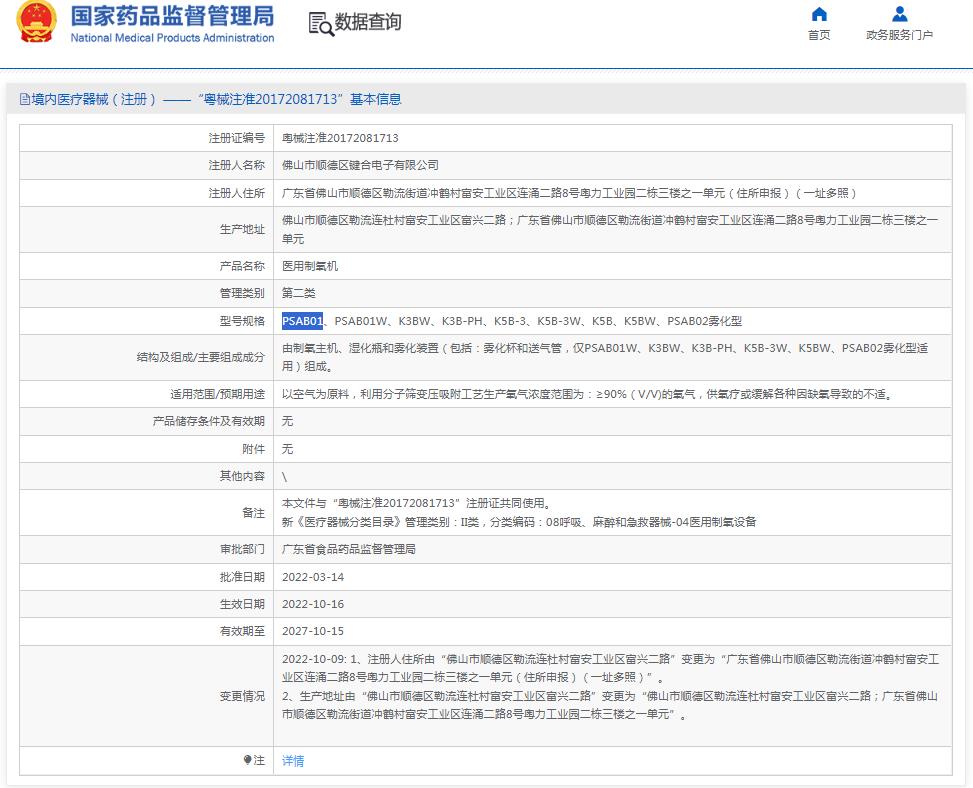Click the NMPA national emblem logo
Screen dimensions: 973x788
pos(37,26)
